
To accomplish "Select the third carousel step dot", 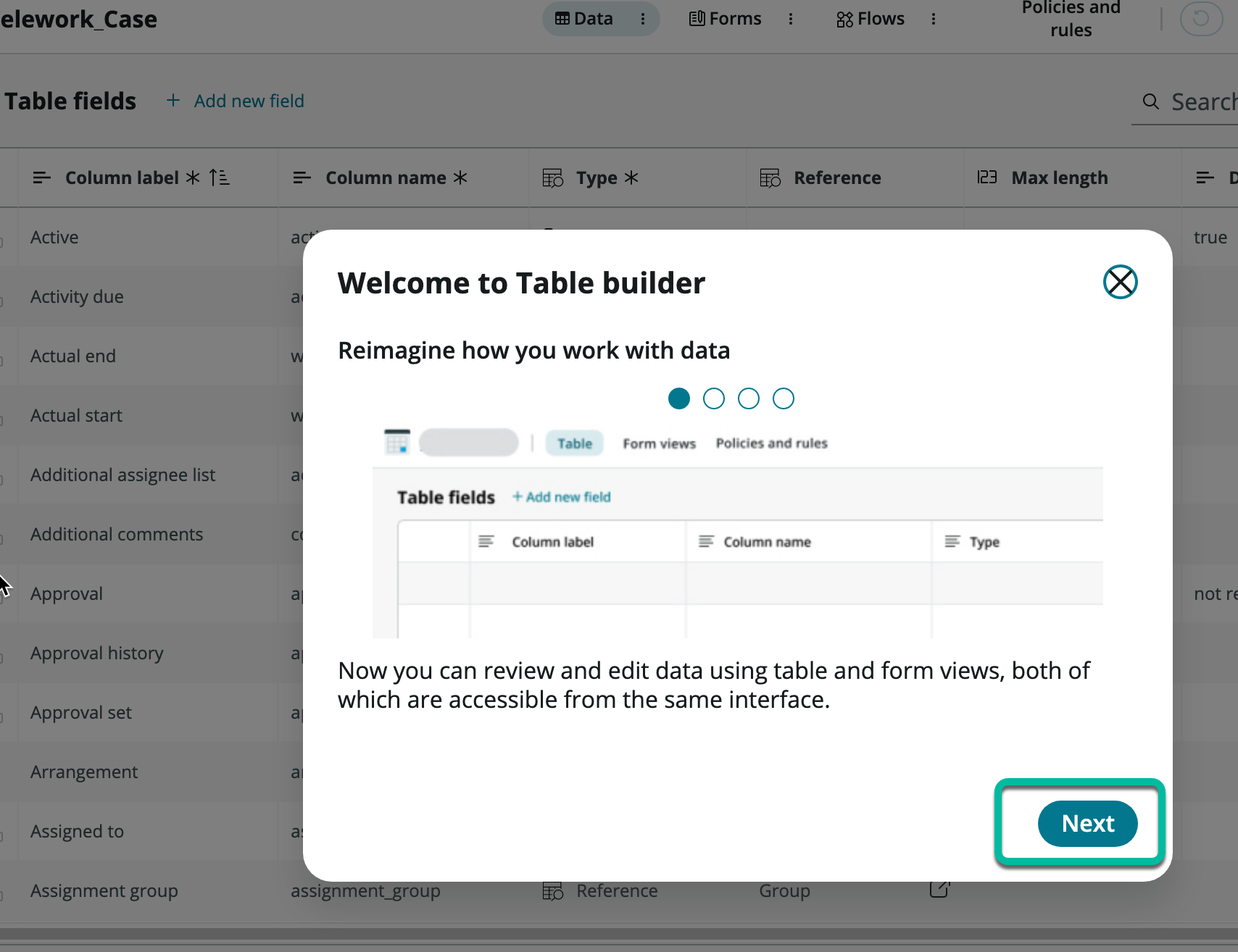I will pos(748,398).
